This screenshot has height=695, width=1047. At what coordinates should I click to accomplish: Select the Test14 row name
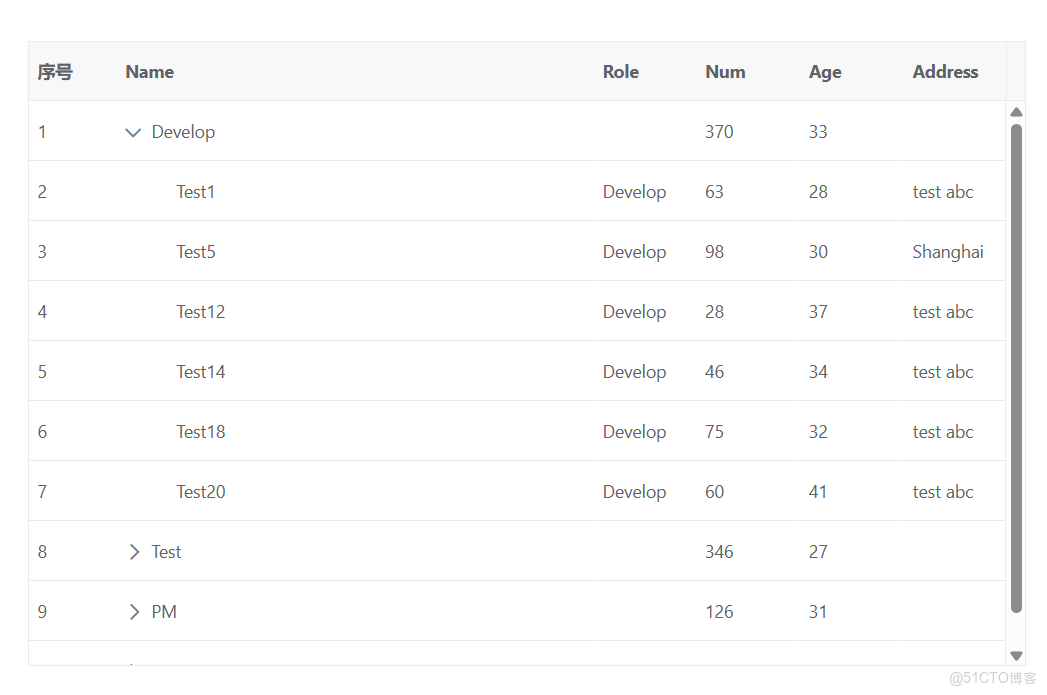point(201,372)
